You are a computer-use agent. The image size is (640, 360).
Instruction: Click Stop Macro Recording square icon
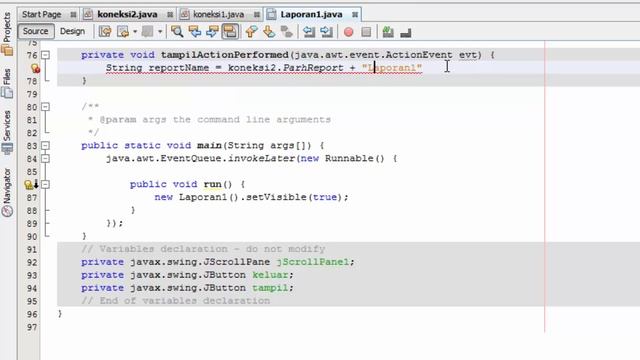pos(366,32)
